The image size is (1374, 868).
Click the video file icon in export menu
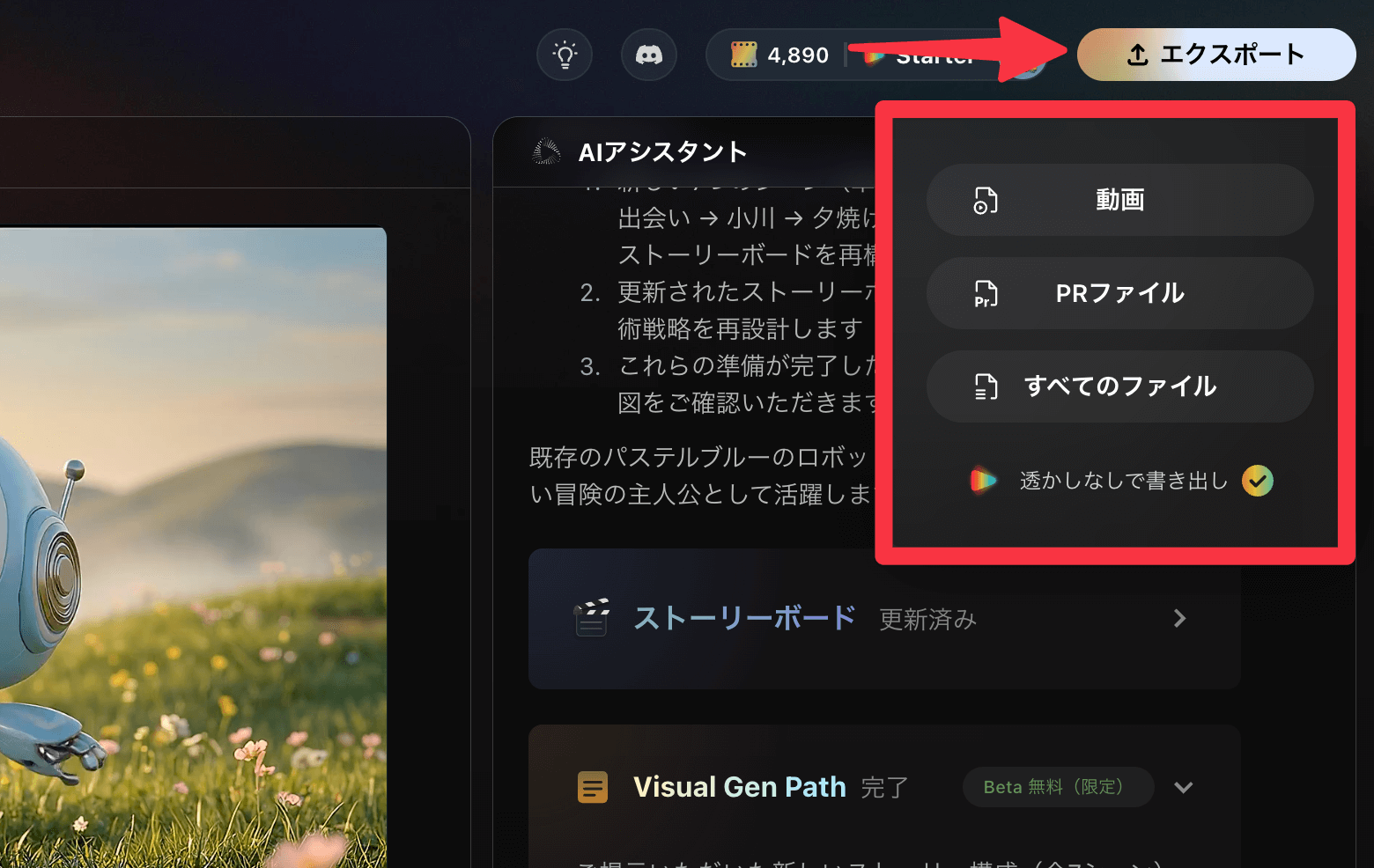pos(986,200)
